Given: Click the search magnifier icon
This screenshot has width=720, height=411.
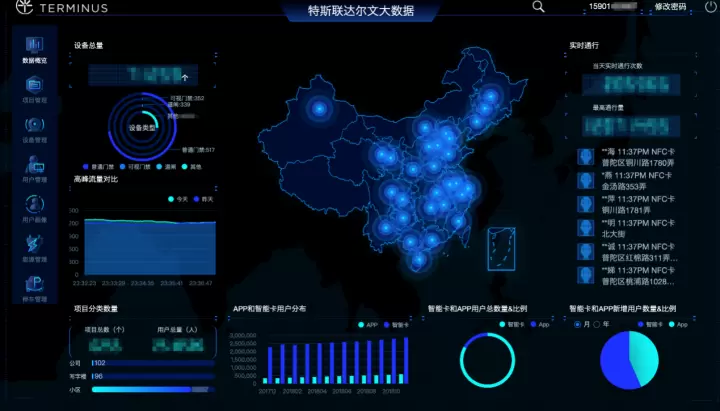Looking at the screenshot, I should click(539, 7).
